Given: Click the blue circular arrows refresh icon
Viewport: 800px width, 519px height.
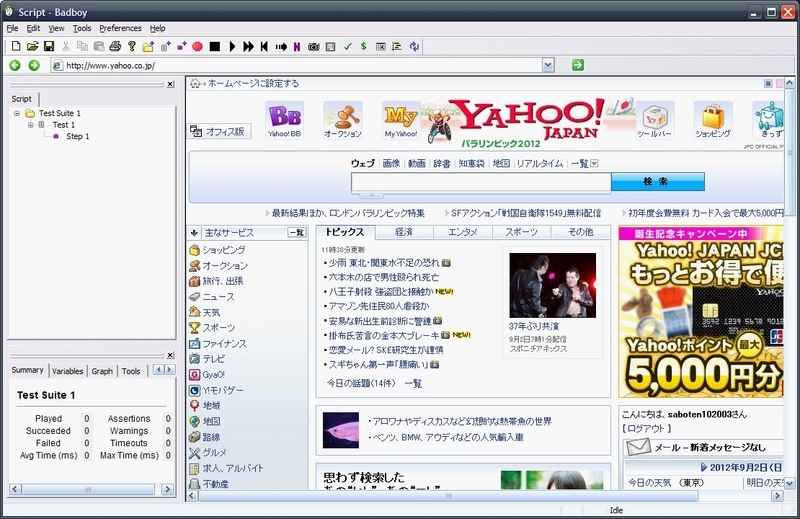Looking at the screenshot, I should pyautogui.click(x=414, y=46).
